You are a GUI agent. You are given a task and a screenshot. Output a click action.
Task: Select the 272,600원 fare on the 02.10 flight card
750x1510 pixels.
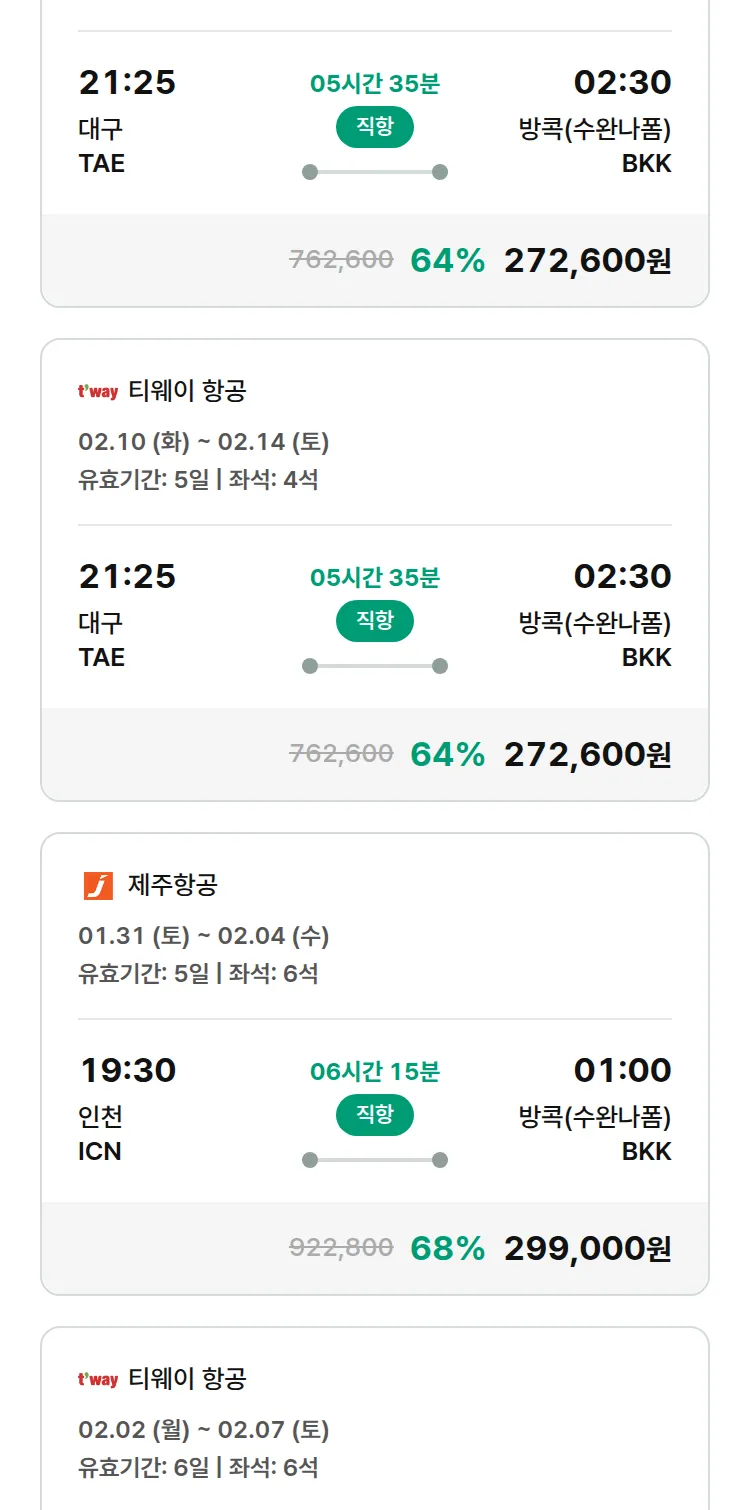tap(587, 754)
